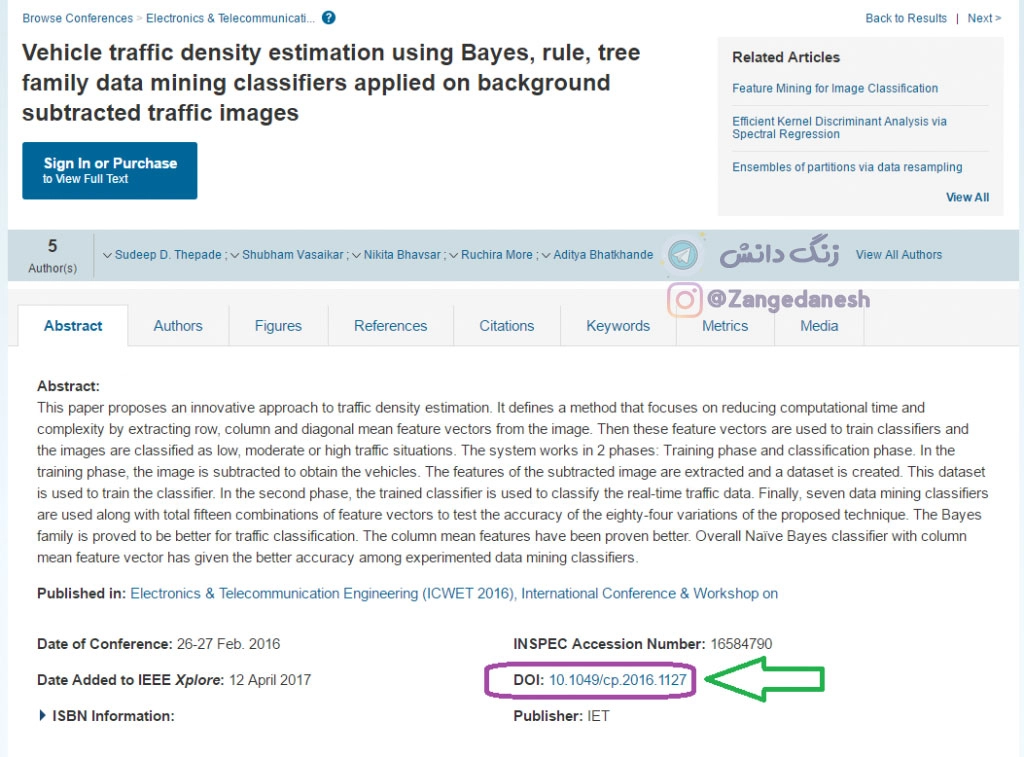The height and width of the screenshot is (757, 1024).
Task: Open the DOI 10.1049/cp.2016.1127 link
Action: point(617,680)
